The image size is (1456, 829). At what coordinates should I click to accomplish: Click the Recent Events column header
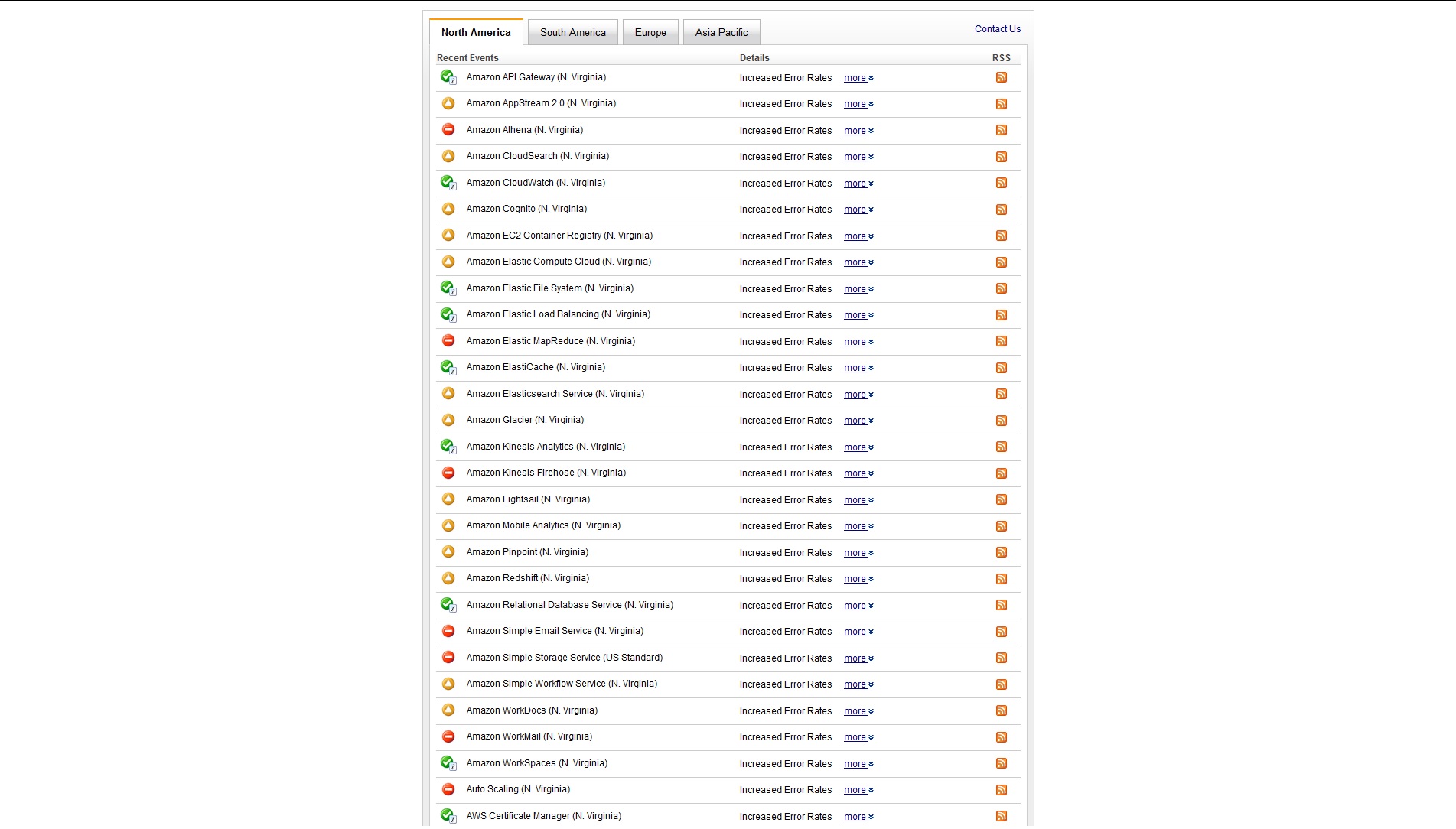pos(467,58)
